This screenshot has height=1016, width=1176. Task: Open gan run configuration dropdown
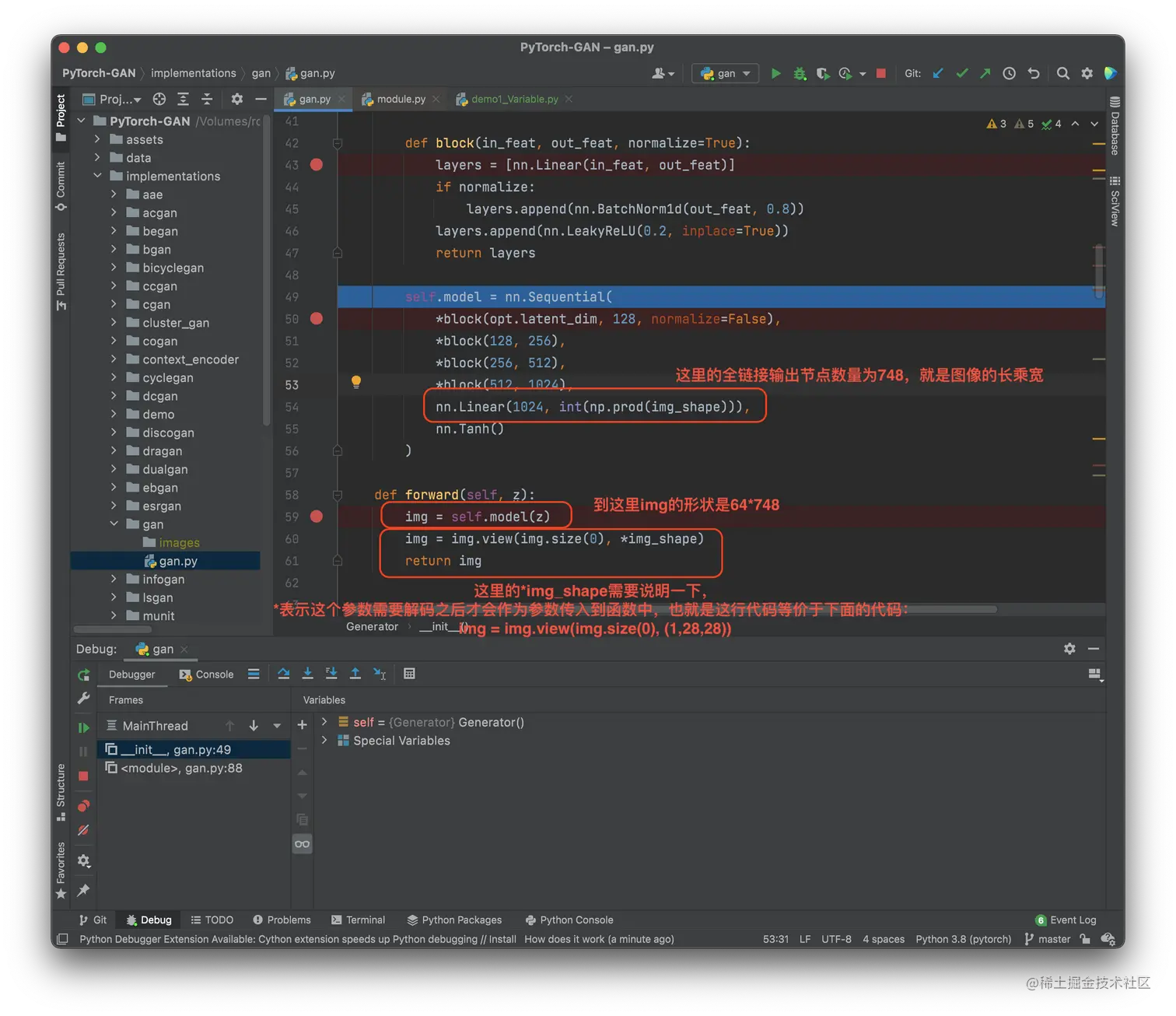(726, 73)
